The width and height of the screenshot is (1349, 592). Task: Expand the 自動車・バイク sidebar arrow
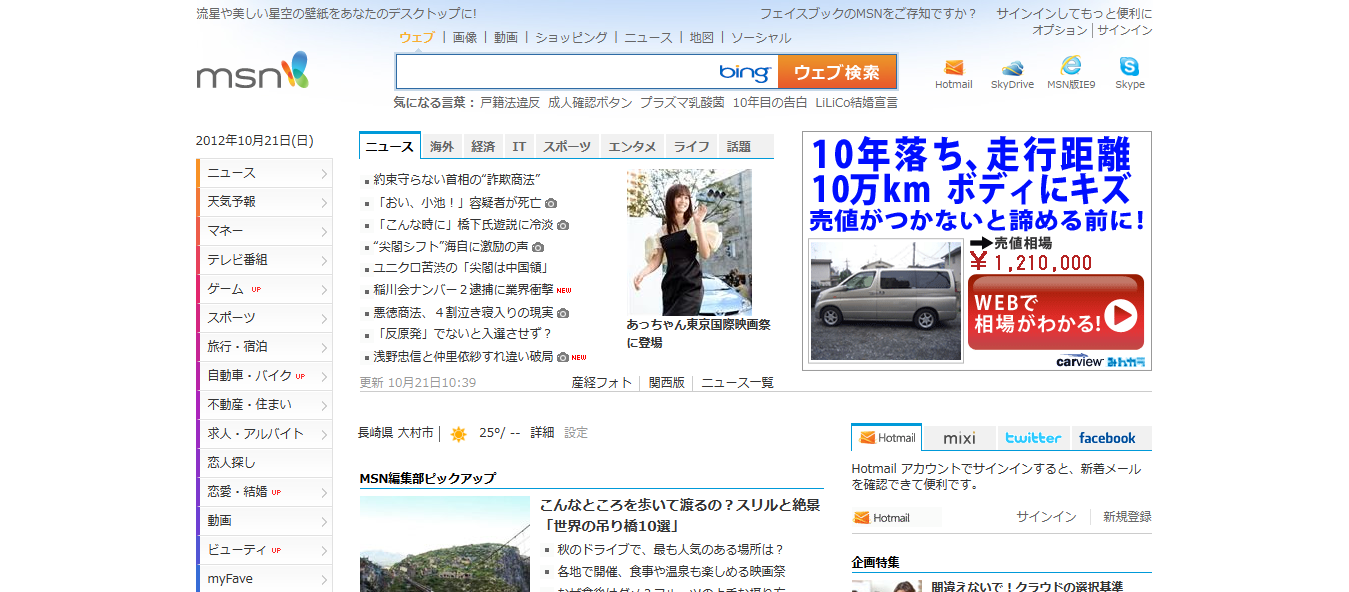pos(324,377)
